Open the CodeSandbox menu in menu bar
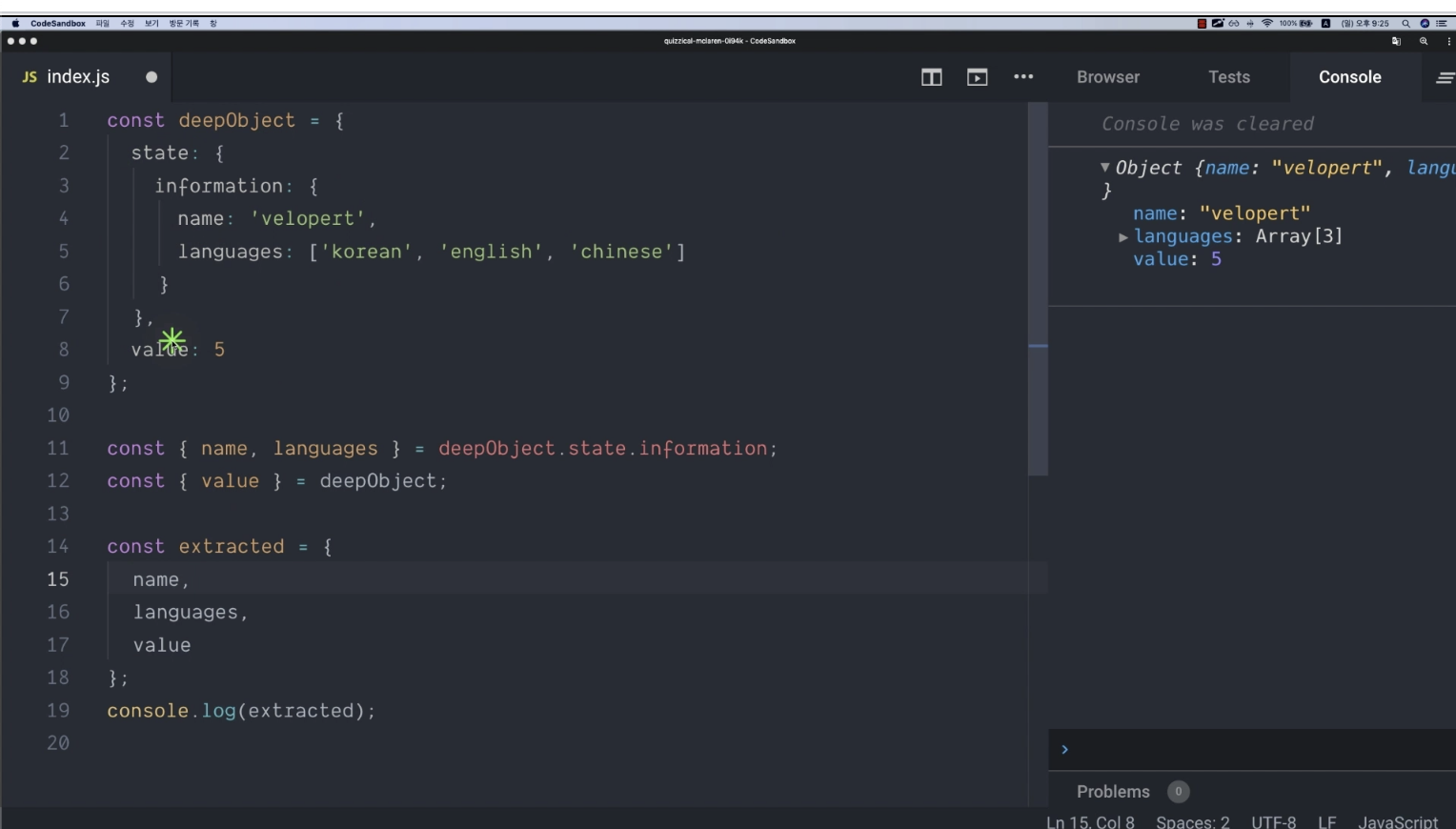 58,23
